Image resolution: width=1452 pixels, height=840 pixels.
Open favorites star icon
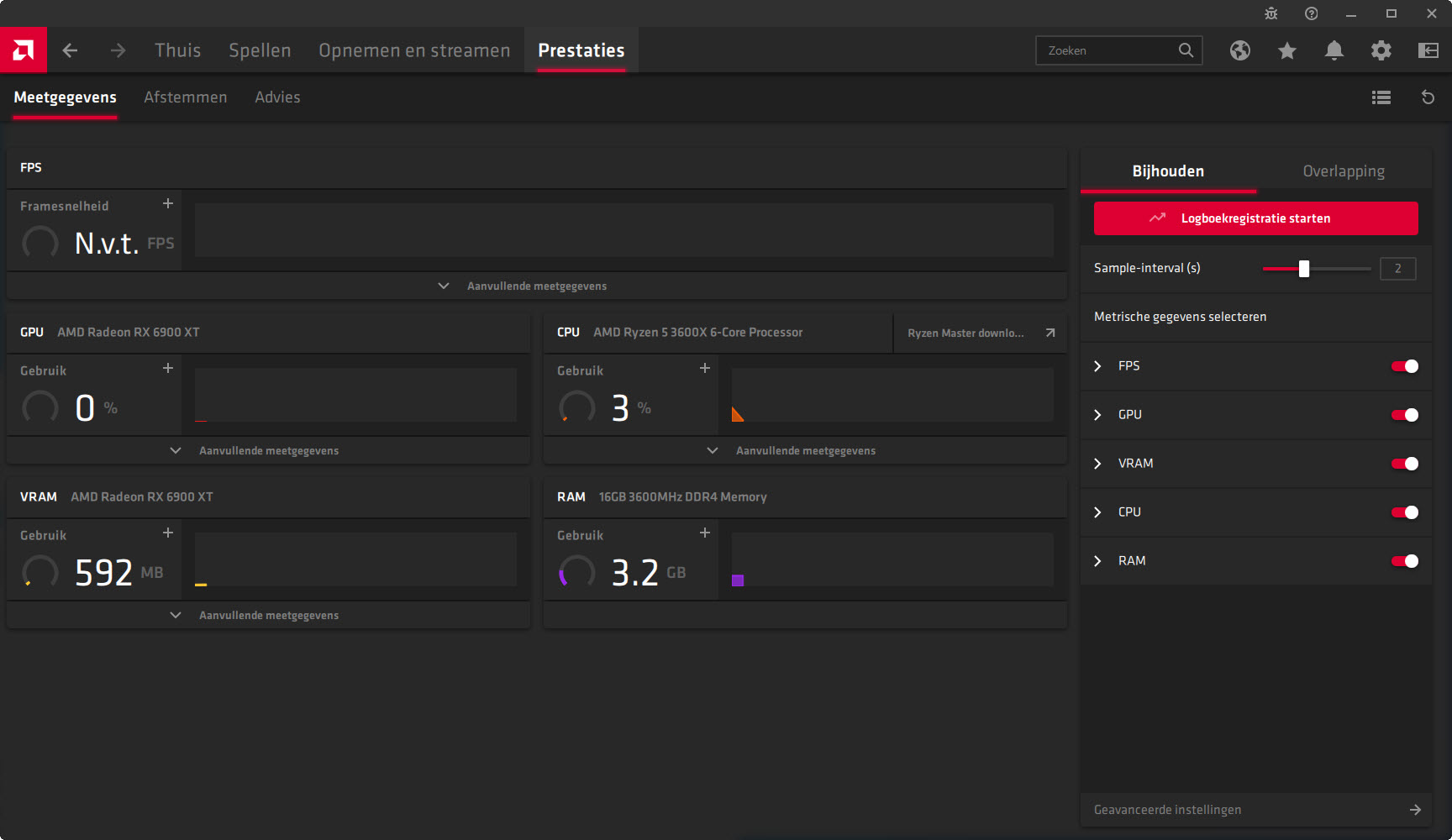tap(1286, 50)
